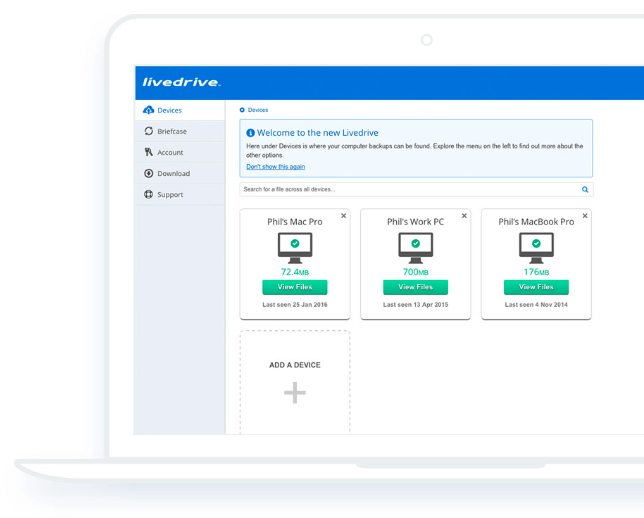The height and width of the screenshot is (518, 644).
Task: Click ADD A DEVICE label
Action: coord(295,365)
